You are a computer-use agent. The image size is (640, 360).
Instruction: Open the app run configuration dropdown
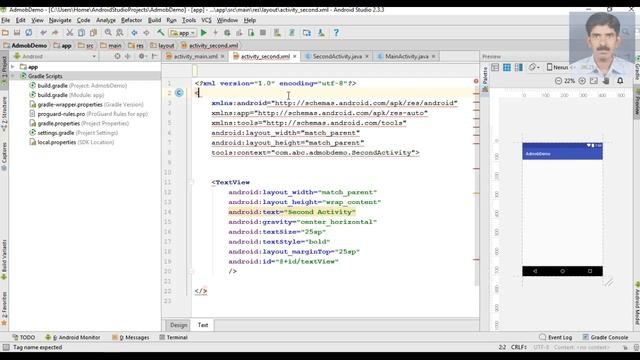click(182, 33)
